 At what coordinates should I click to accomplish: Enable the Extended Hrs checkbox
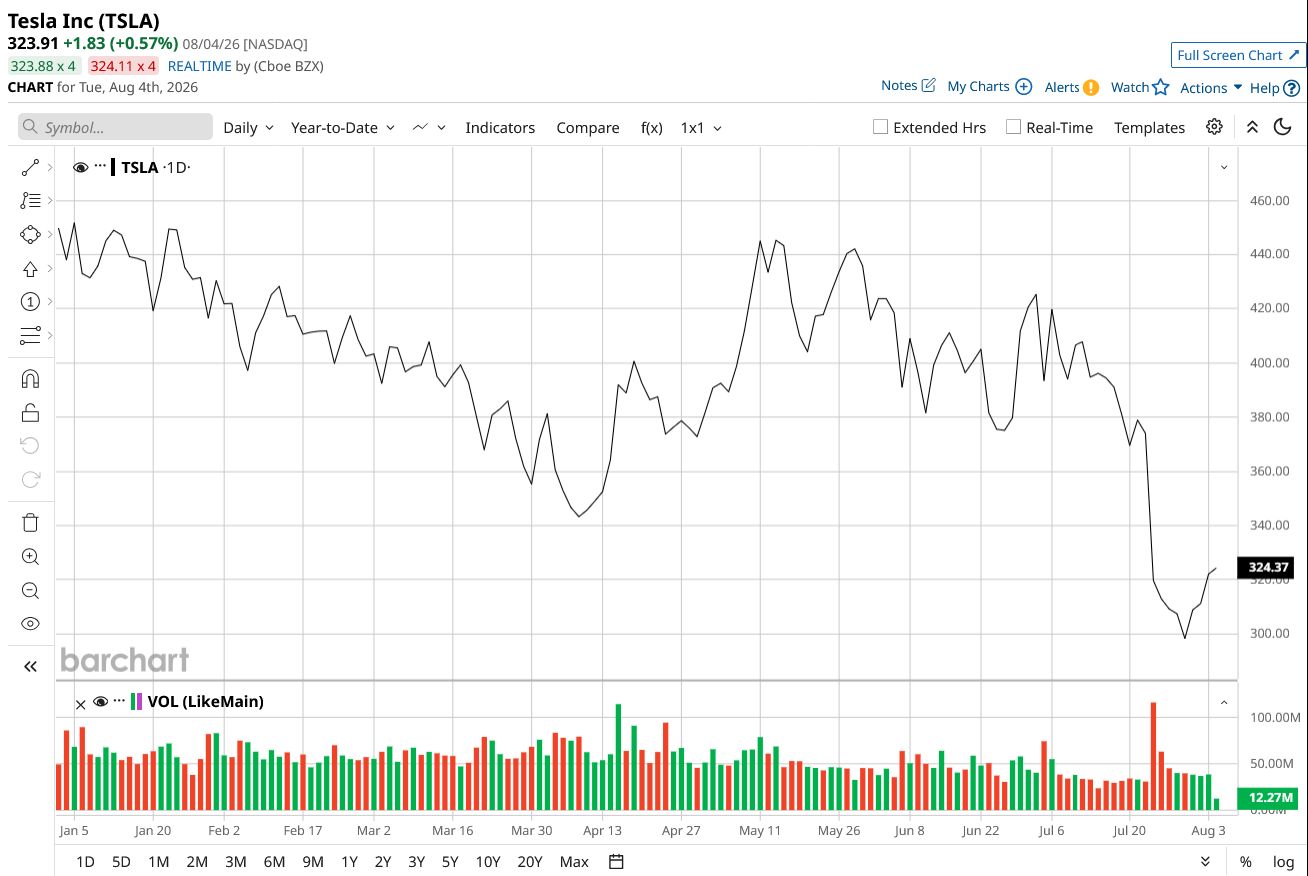point(880,127)
